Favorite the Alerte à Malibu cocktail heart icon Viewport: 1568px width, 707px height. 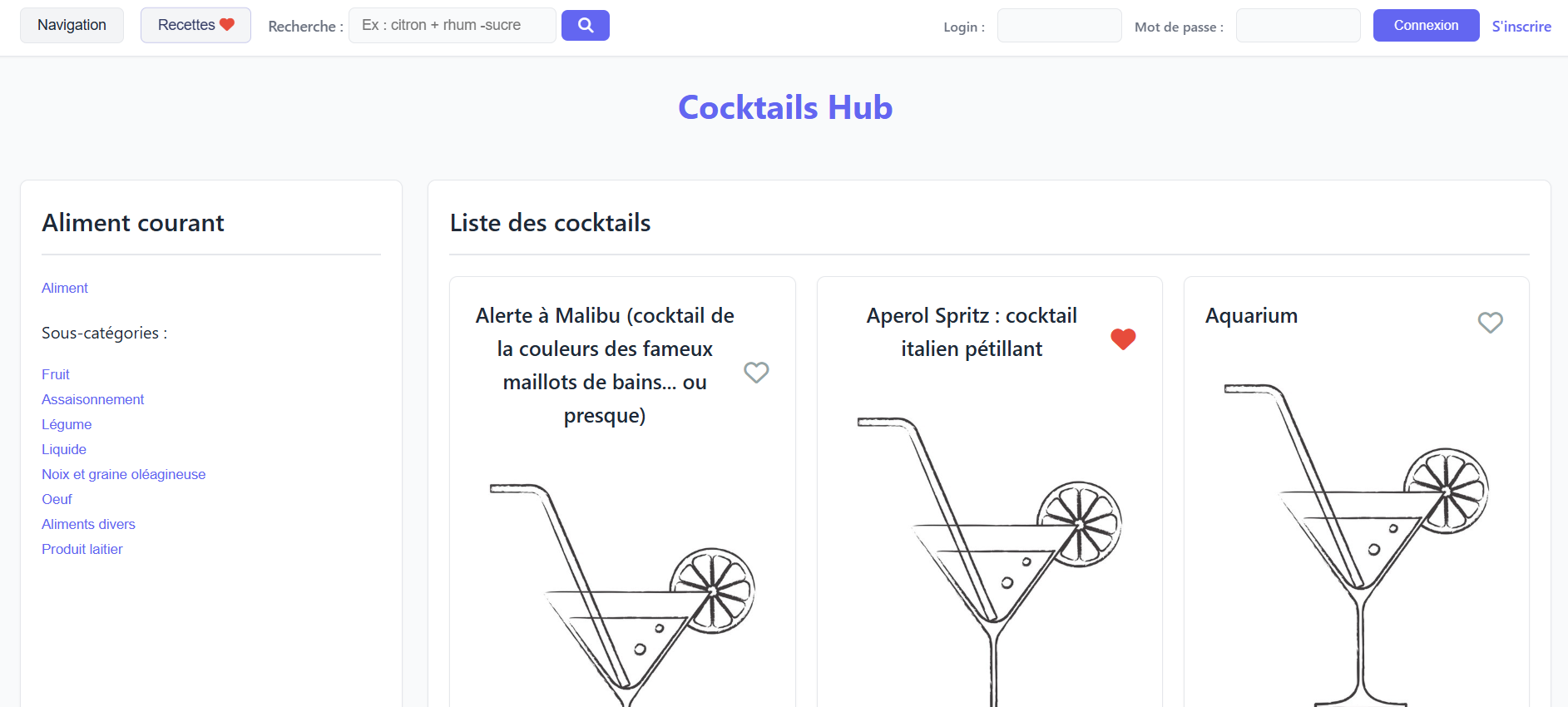756,373
